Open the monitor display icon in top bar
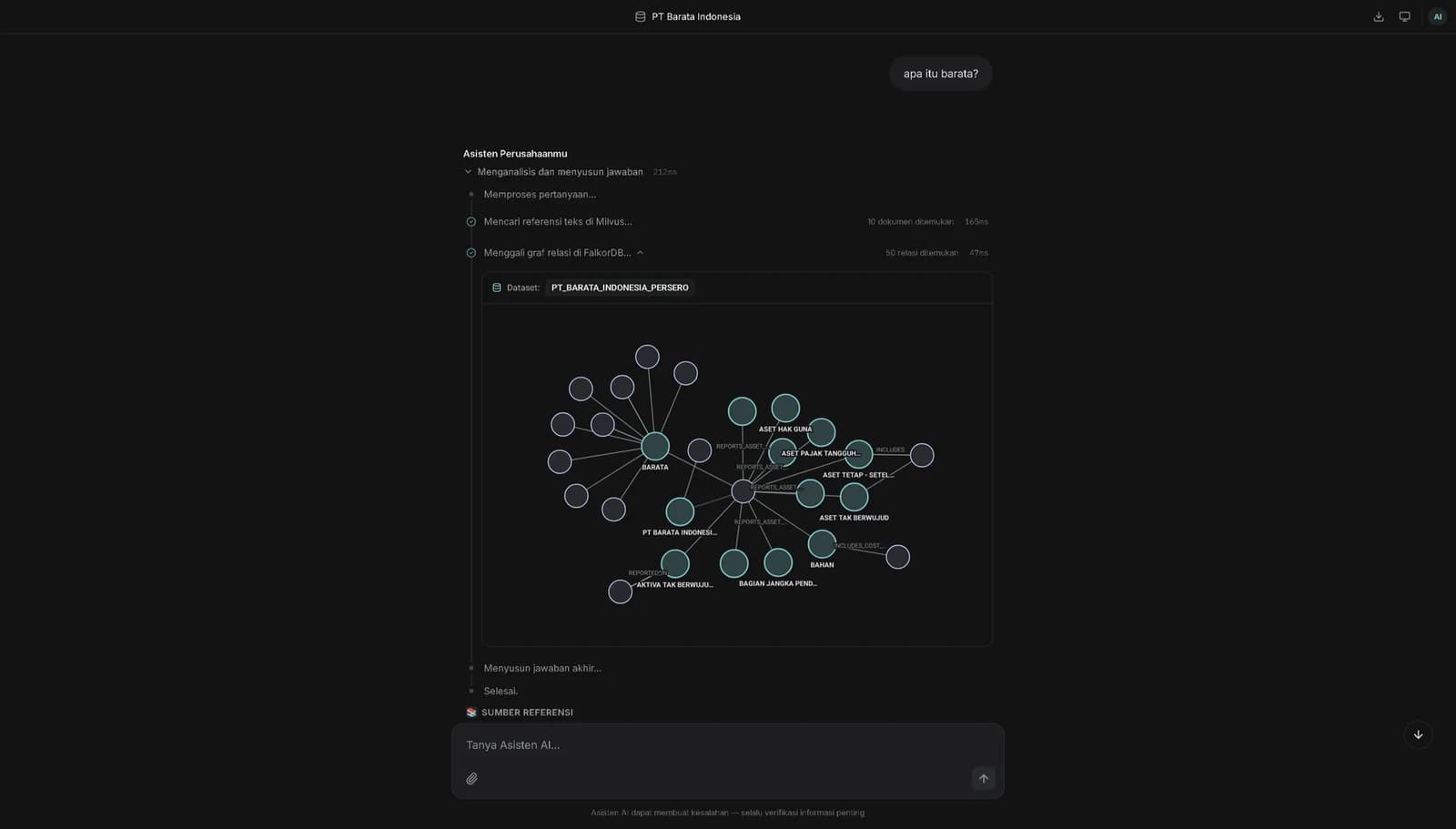 coord(1405,16)
